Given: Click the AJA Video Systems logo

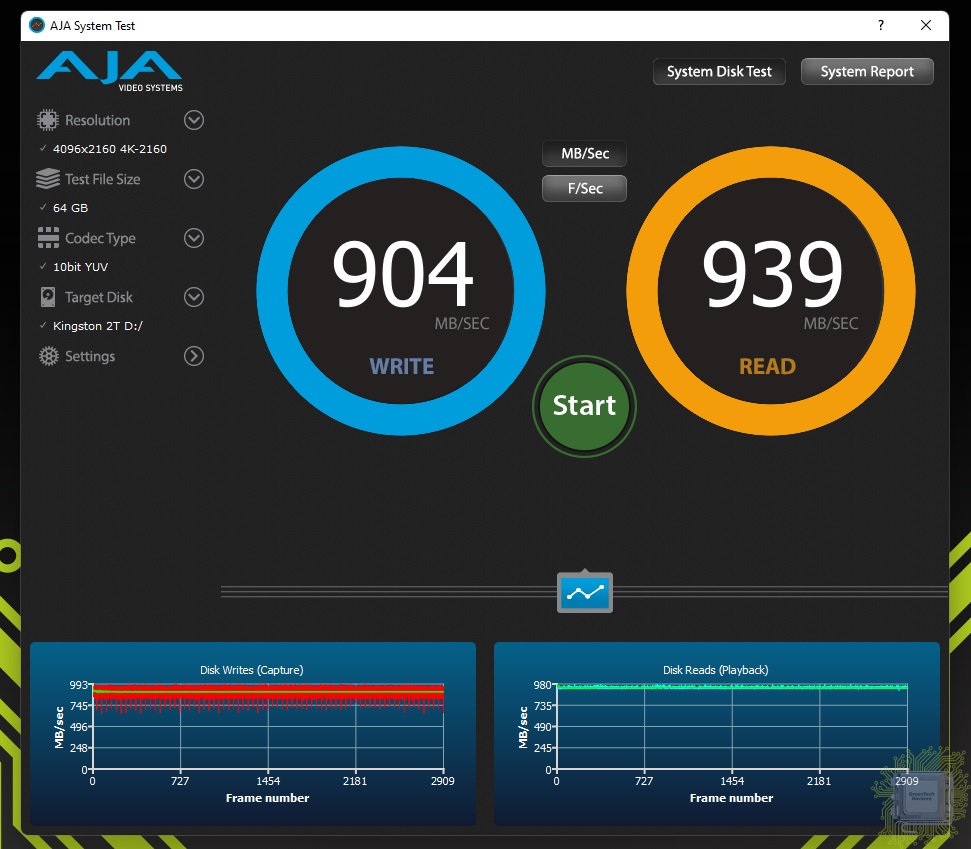Looking at the screenshot, I should coord(109,71).
